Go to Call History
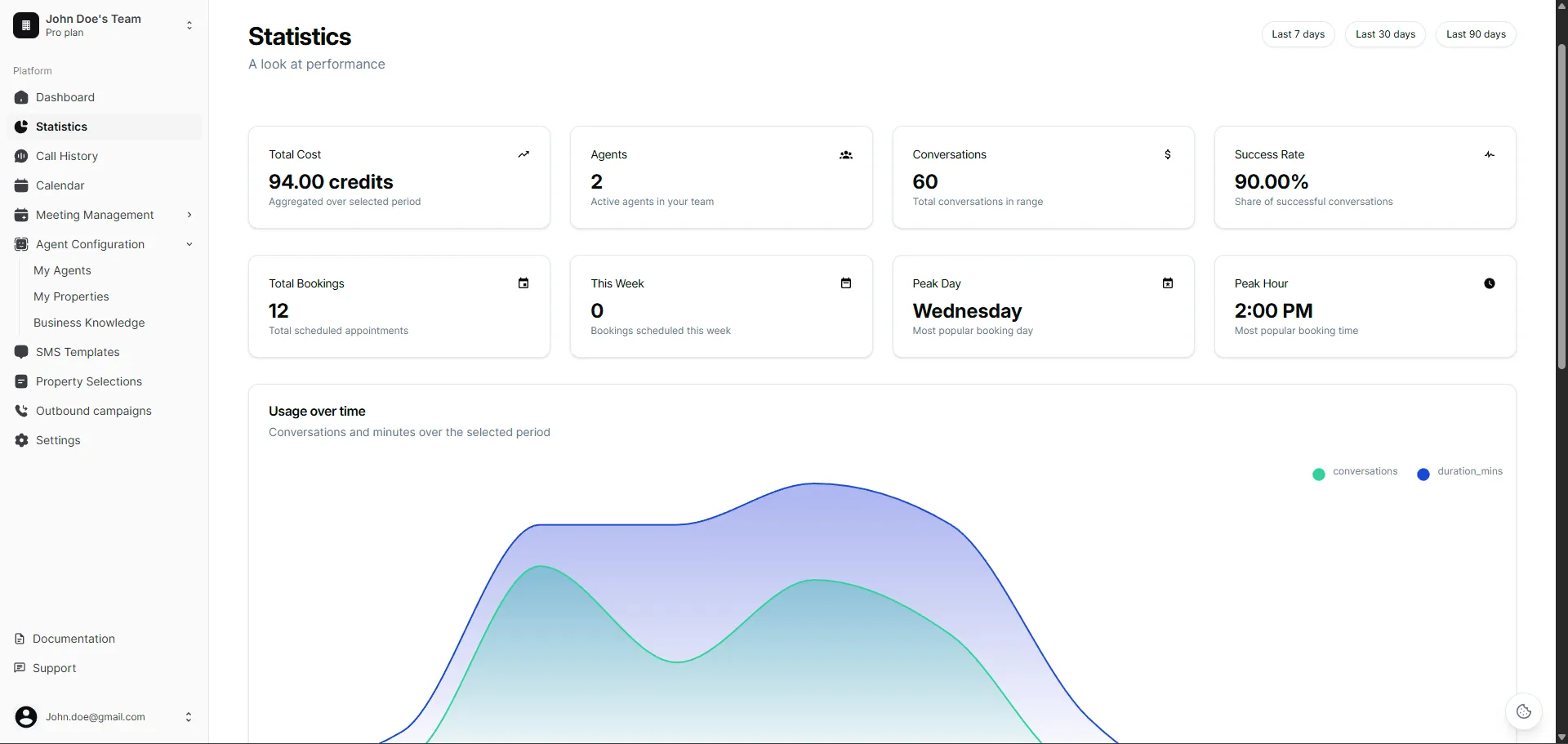This screenshot has height=744, width=1568. (x=66, y=156)
